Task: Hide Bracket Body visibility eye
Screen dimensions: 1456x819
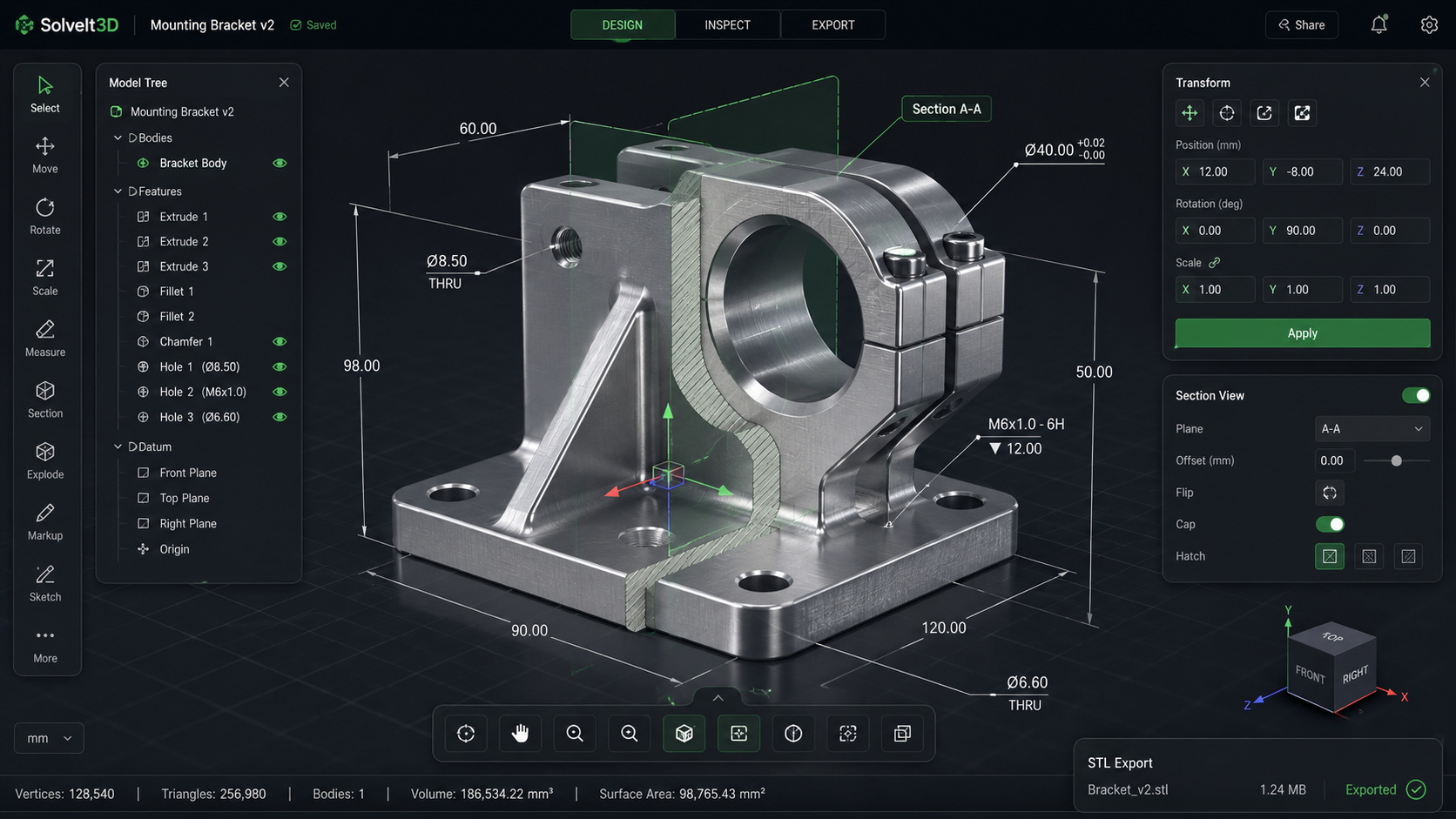Action: [280, 163]
